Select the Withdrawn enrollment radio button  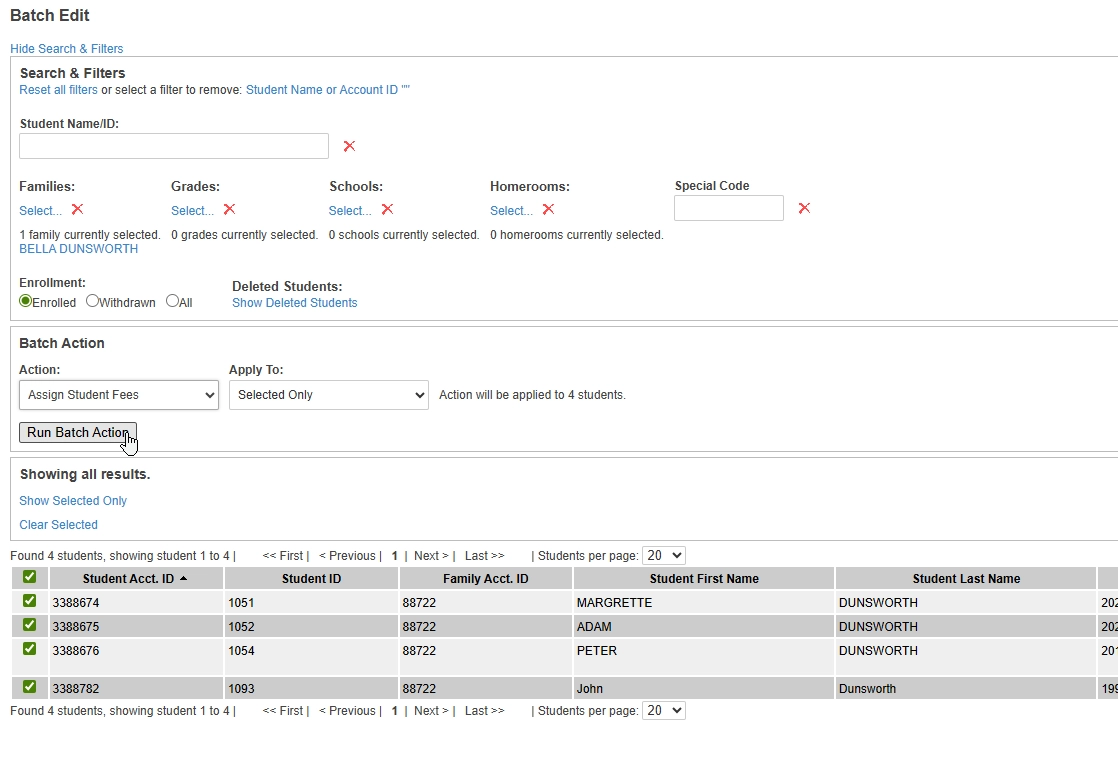(x=92, y=301)
